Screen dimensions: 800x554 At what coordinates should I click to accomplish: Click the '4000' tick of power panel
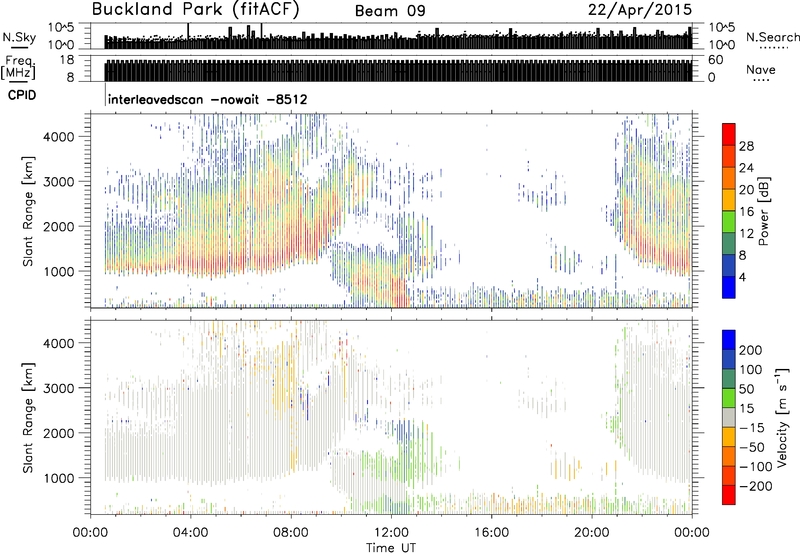[58, 137]
